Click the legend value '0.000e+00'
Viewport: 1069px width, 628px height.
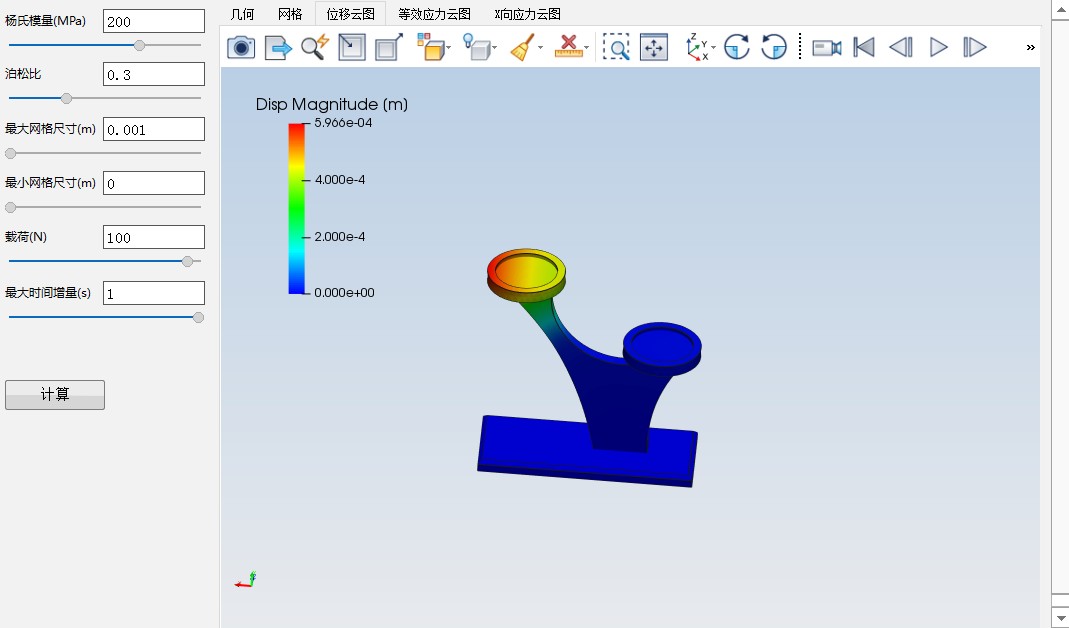click(x=344, y=293)
